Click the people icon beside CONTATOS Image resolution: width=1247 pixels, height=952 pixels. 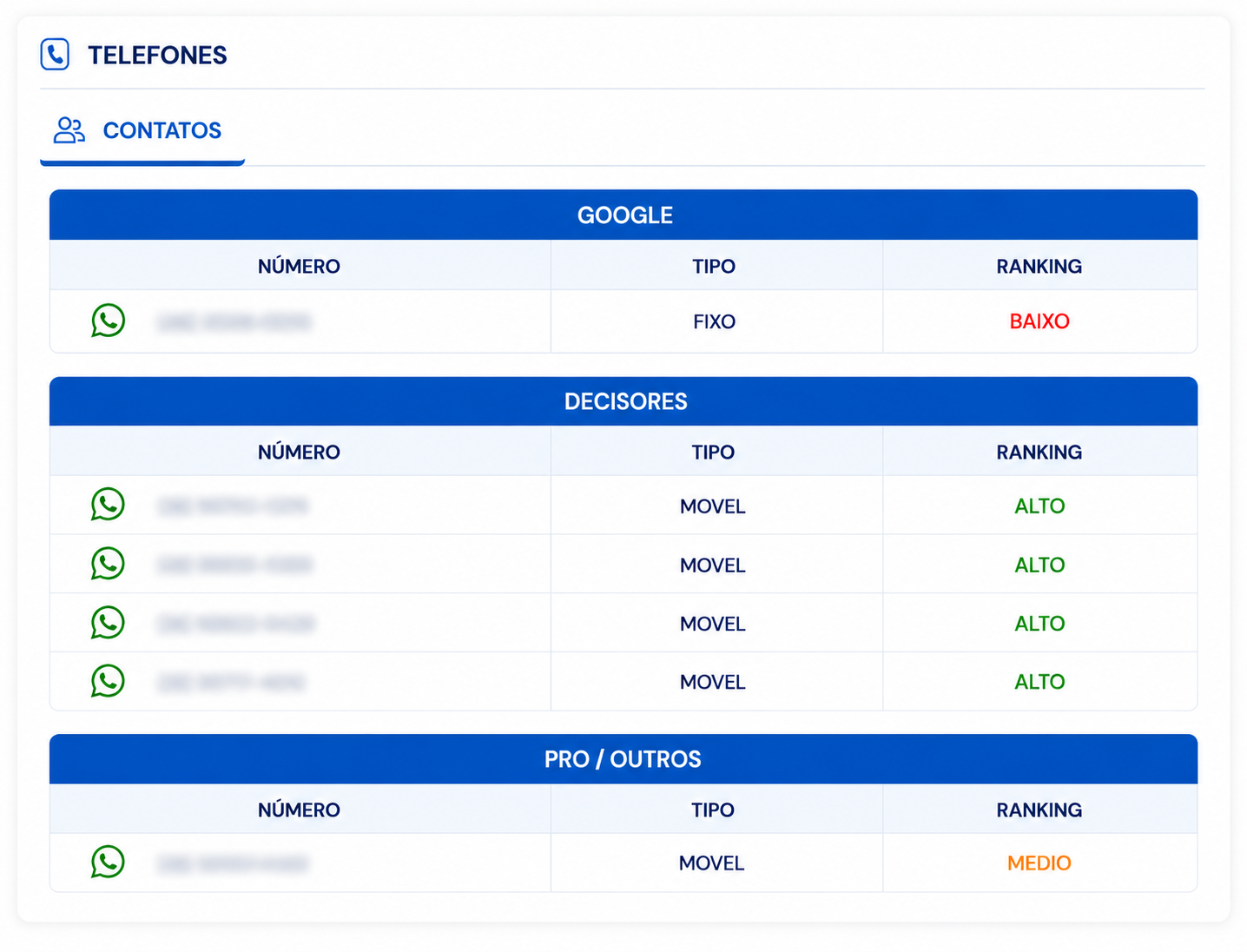69,130
